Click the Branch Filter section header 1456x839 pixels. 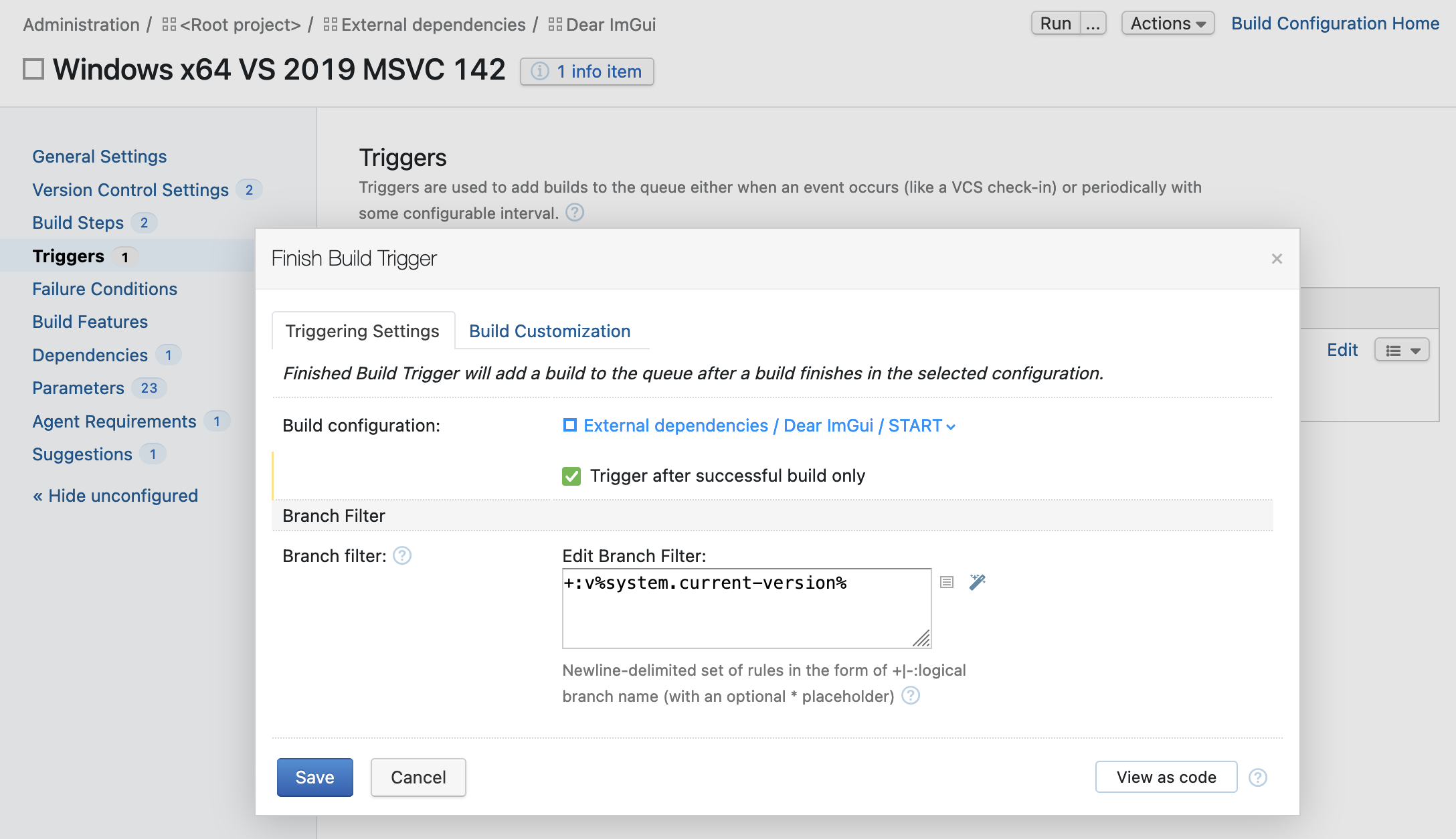772,516
